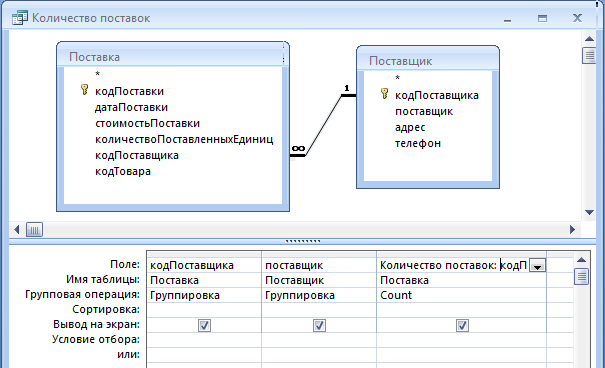Click the up arrow of diagram vertical scrollbar
The width and height of the screenshot is (605, 368).
589,39
